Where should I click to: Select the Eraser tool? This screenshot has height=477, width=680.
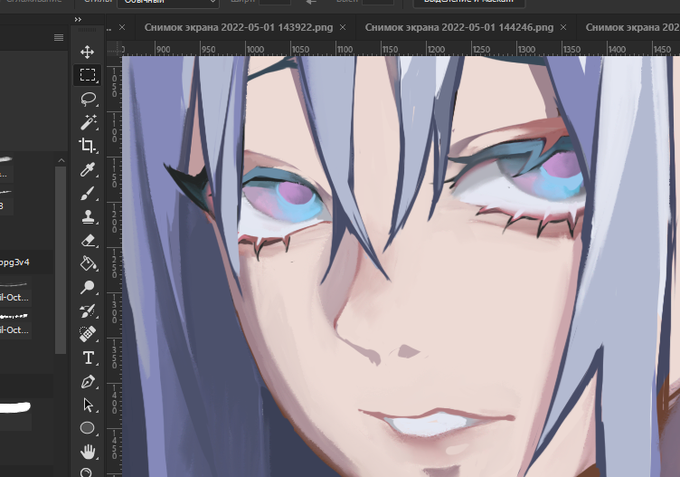click(x=88, y=240)
